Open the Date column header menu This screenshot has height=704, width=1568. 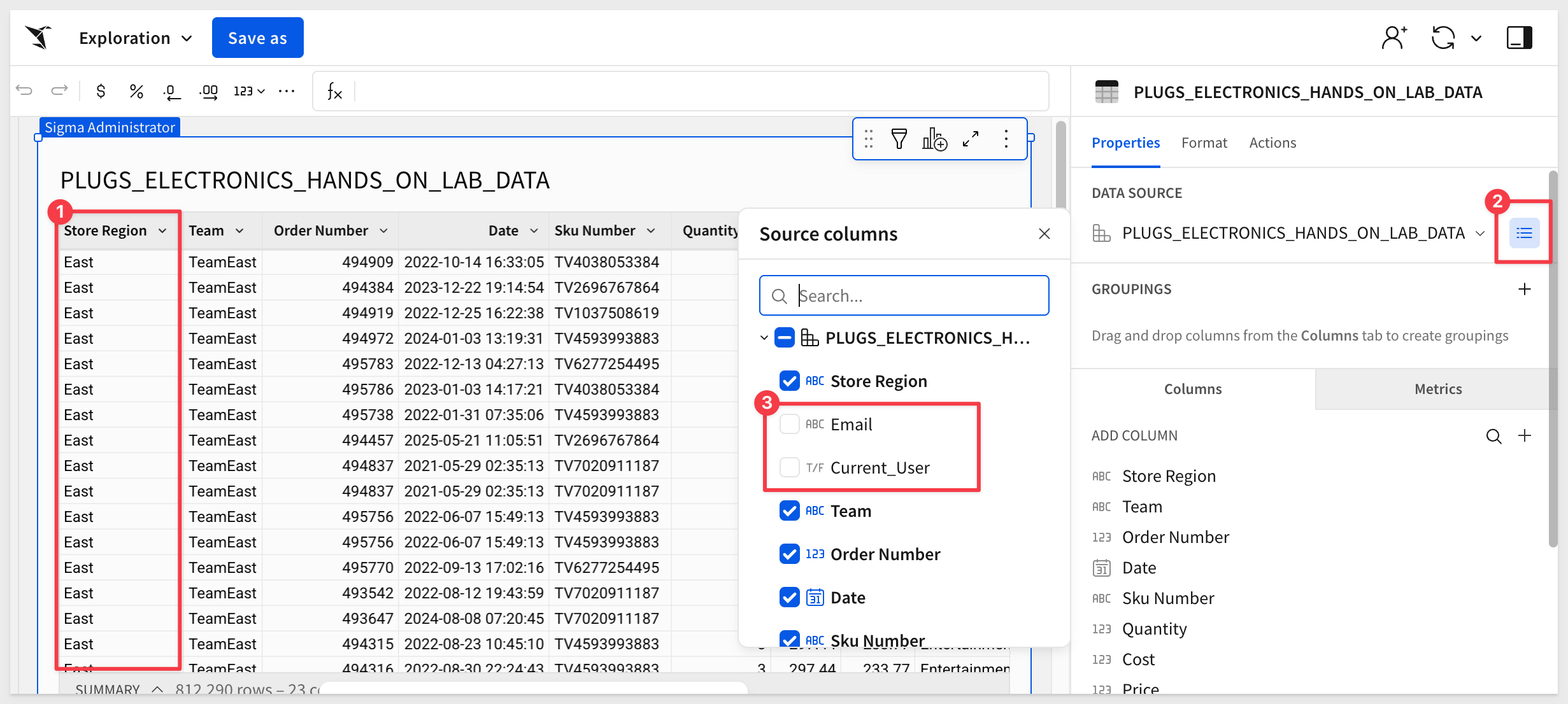pyautogui.click(x=534, y=231)
